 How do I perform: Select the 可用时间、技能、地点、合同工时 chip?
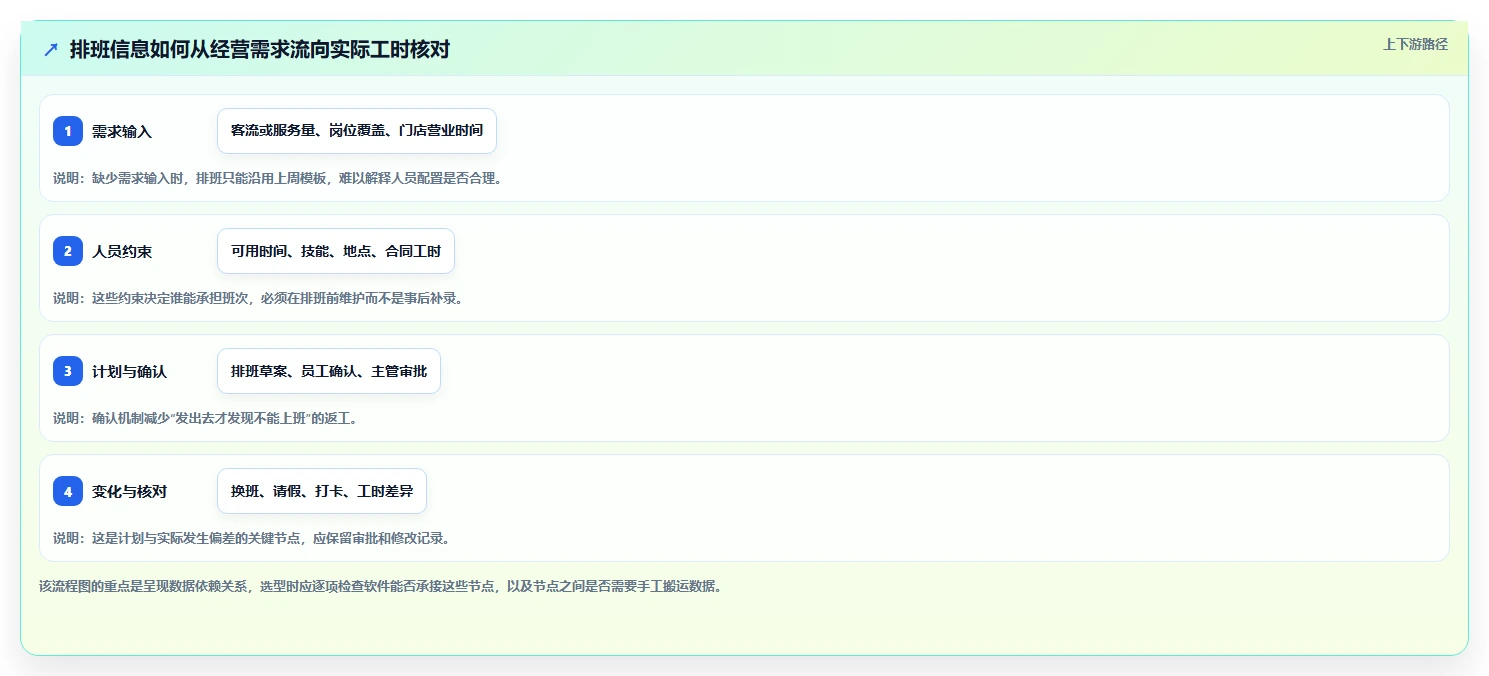click(x=336, y=251)
